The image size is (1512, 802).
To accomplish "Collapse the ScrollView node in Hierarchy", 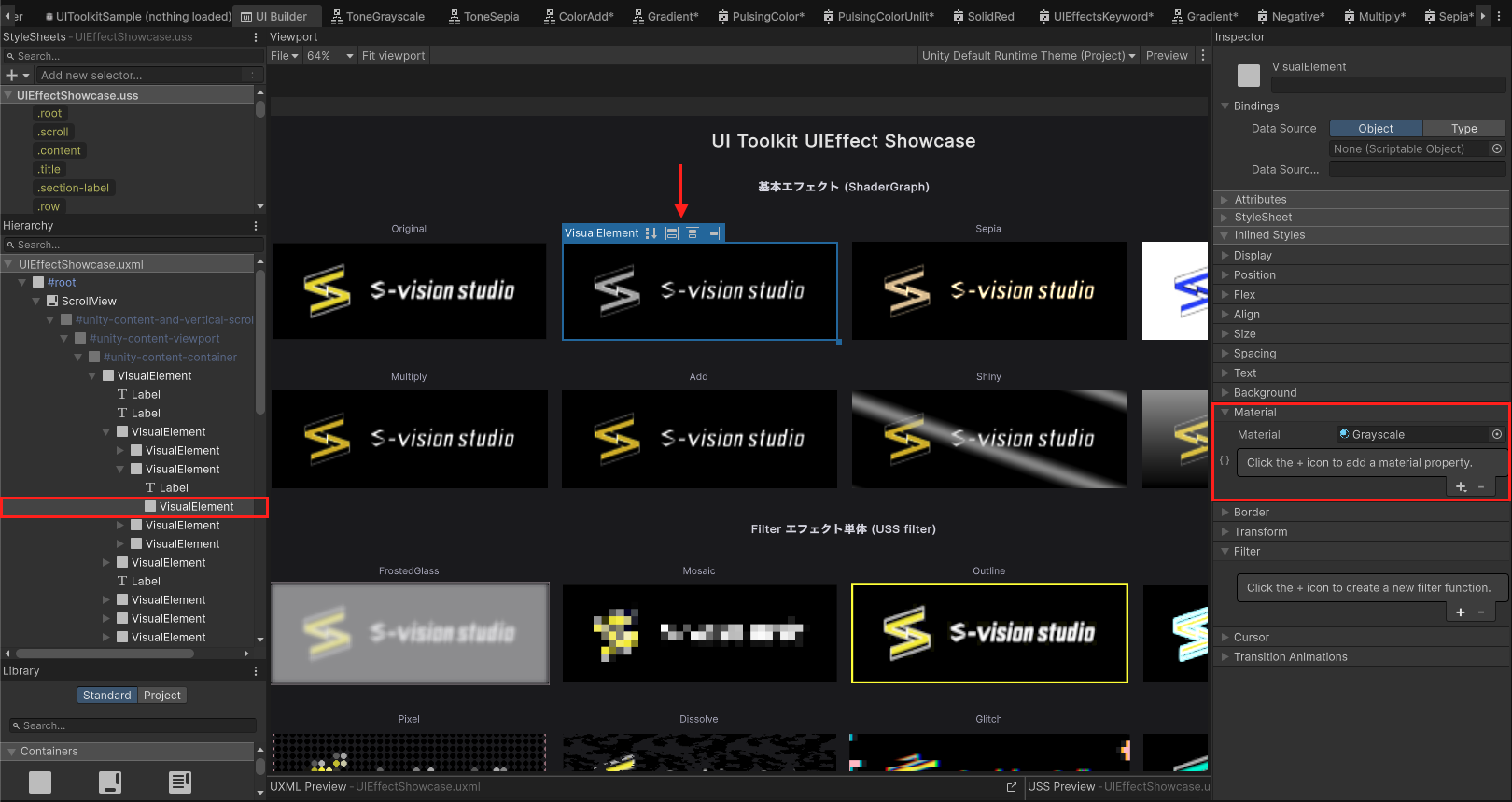I will pos(36,302).
